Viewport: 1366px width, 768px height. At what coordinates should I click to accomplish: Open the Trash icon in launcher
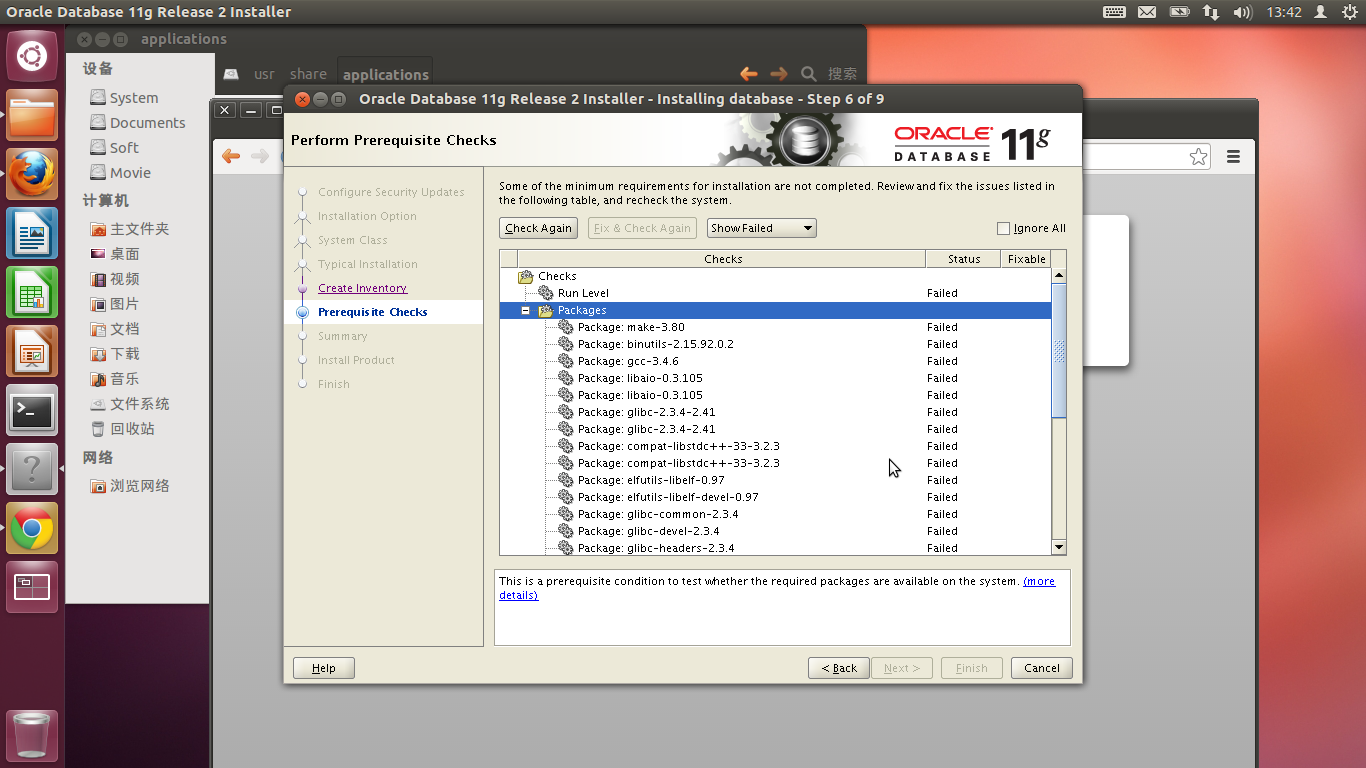point(32,736)
